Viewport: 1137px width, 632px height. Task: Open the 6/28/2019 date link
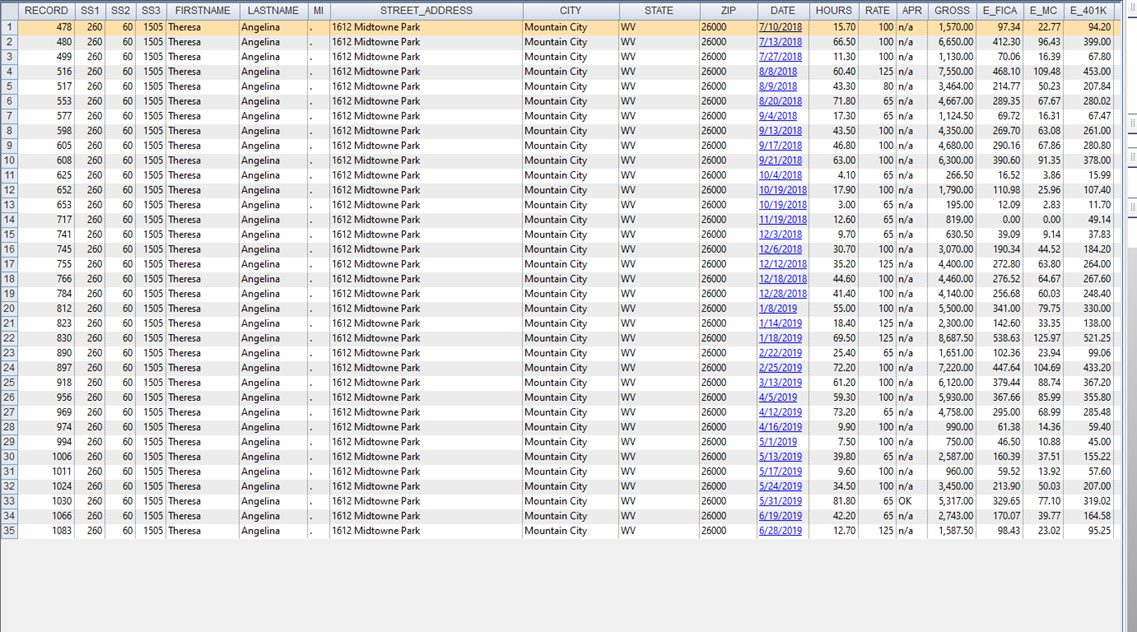point(780,531)
